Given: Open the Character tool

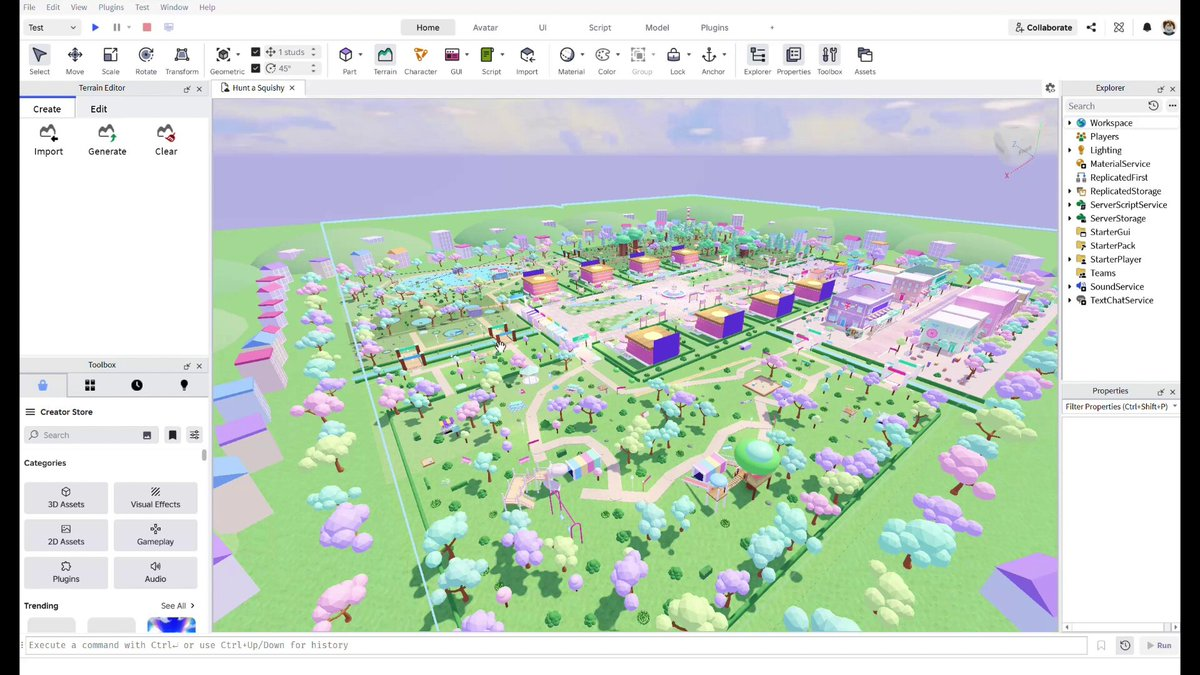Looking at the screenshot, I should point(420,60).
